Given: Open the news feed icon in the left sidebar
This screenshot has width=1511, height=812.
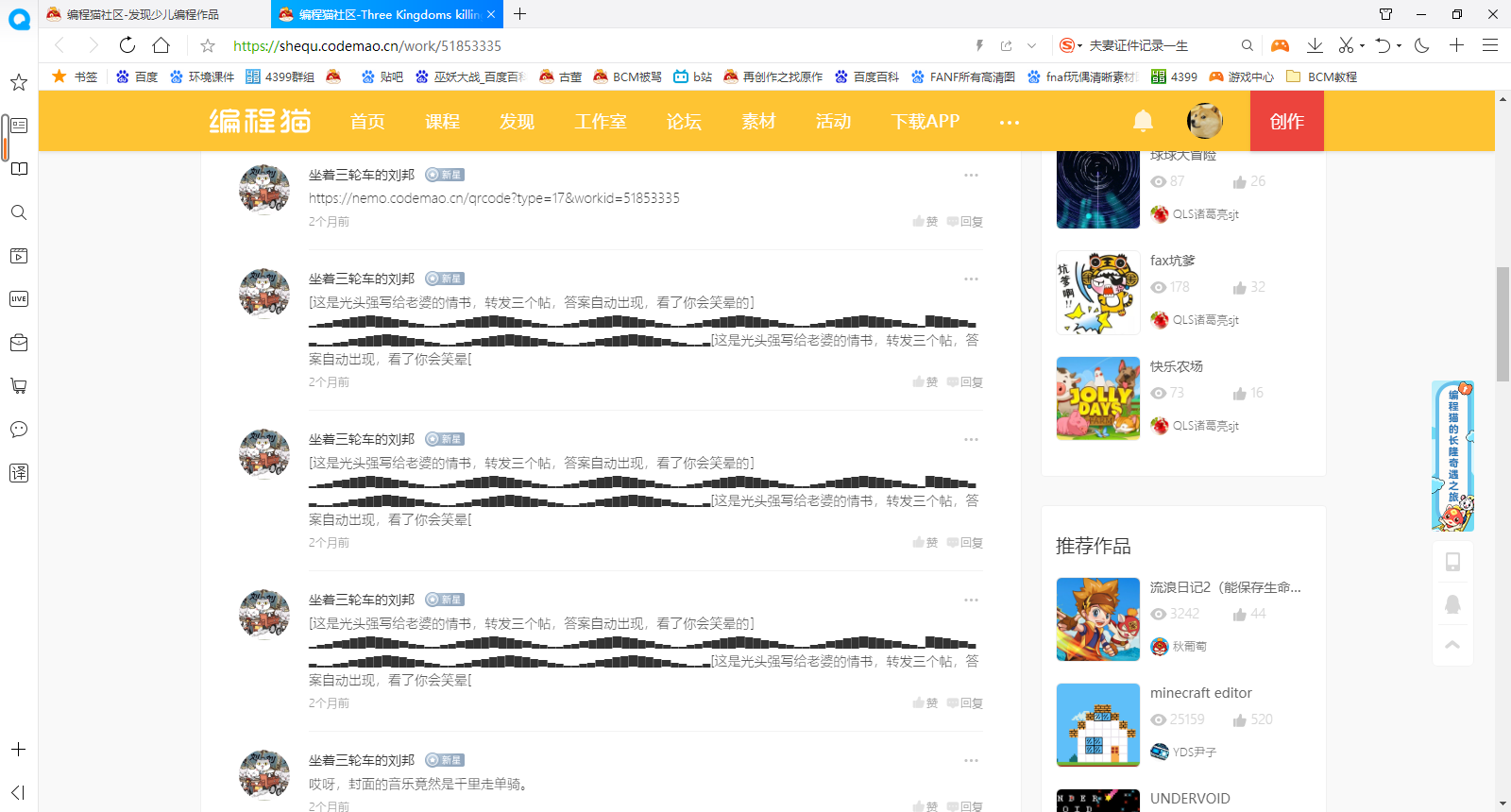Looking at the screenshot, I should [19, 126].
